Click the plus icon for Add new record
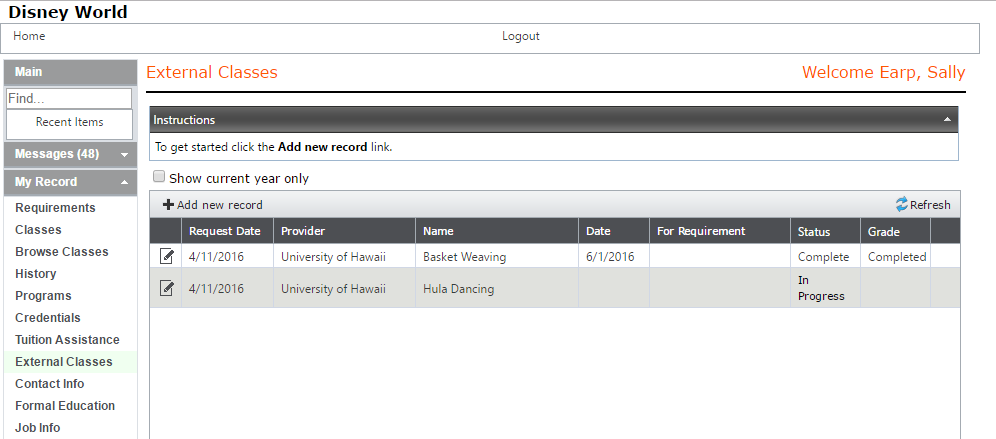996x439 pixels. (168, 205)
